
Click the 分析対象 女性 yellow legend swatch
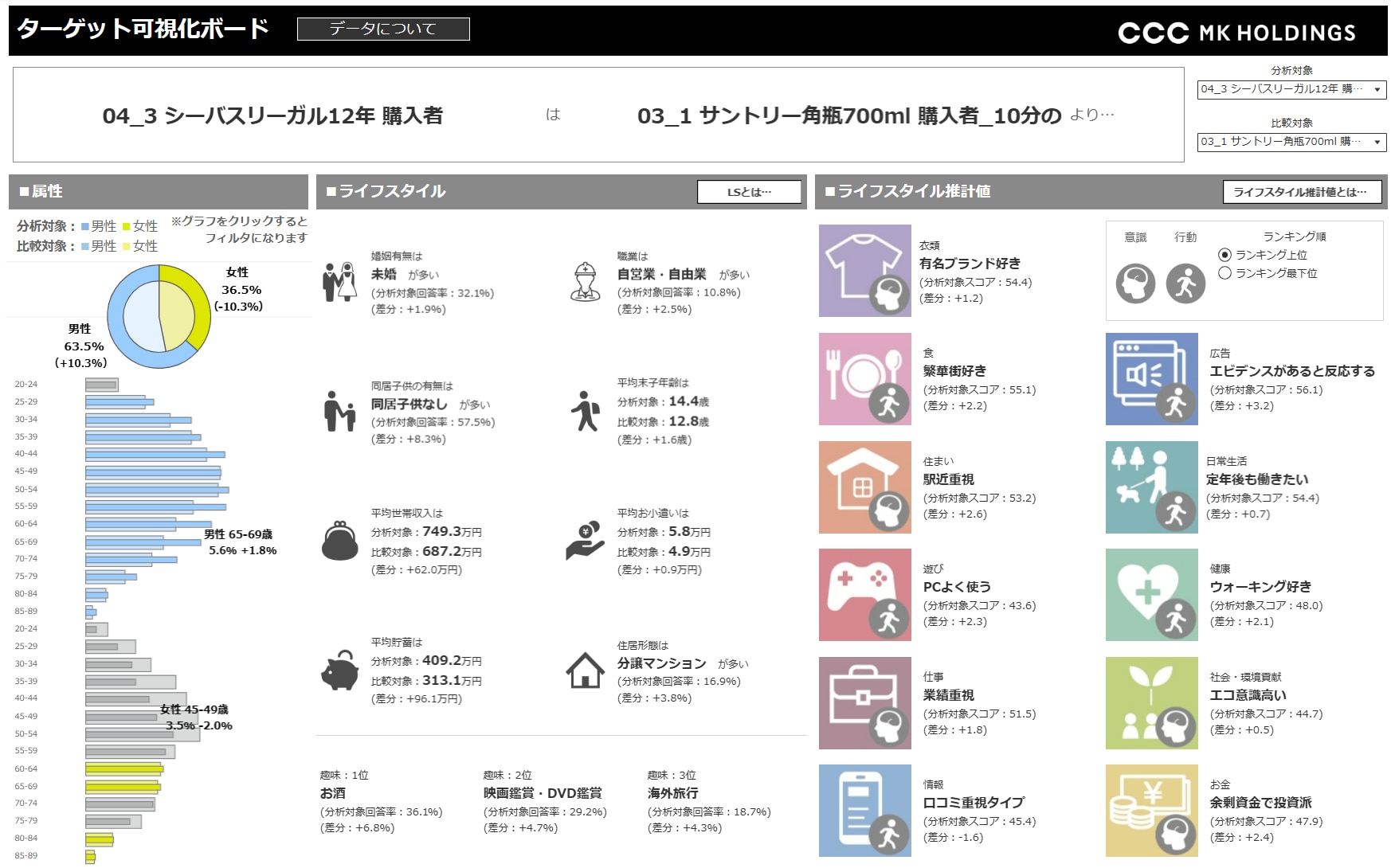coord(126,227)
